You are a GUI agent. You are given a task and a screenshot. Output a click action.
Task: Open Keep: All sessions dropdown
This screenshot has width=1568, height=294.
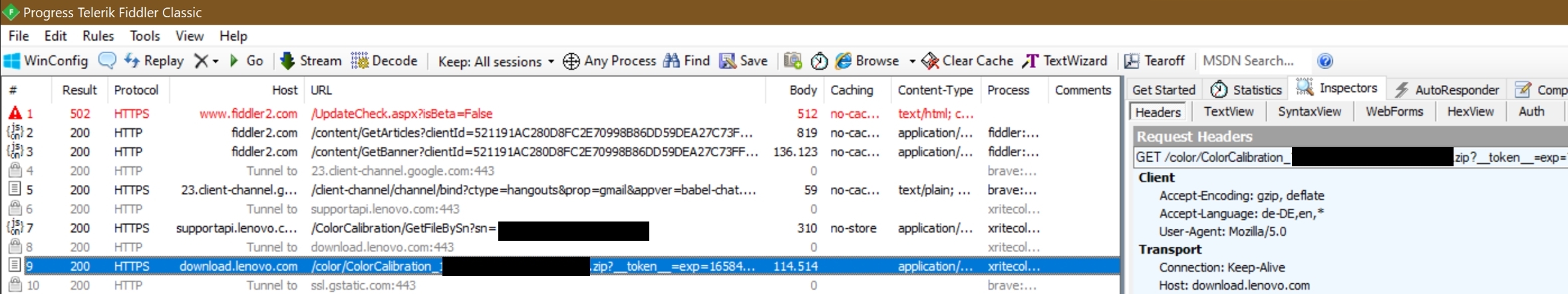point(496,61)
